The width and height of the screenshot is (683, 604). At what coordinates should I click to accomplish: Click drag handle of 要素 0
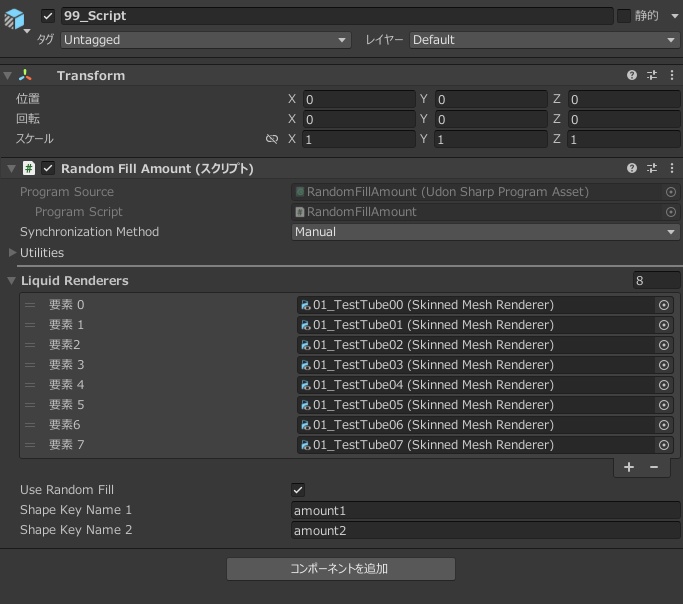click(x=30, y=305)
